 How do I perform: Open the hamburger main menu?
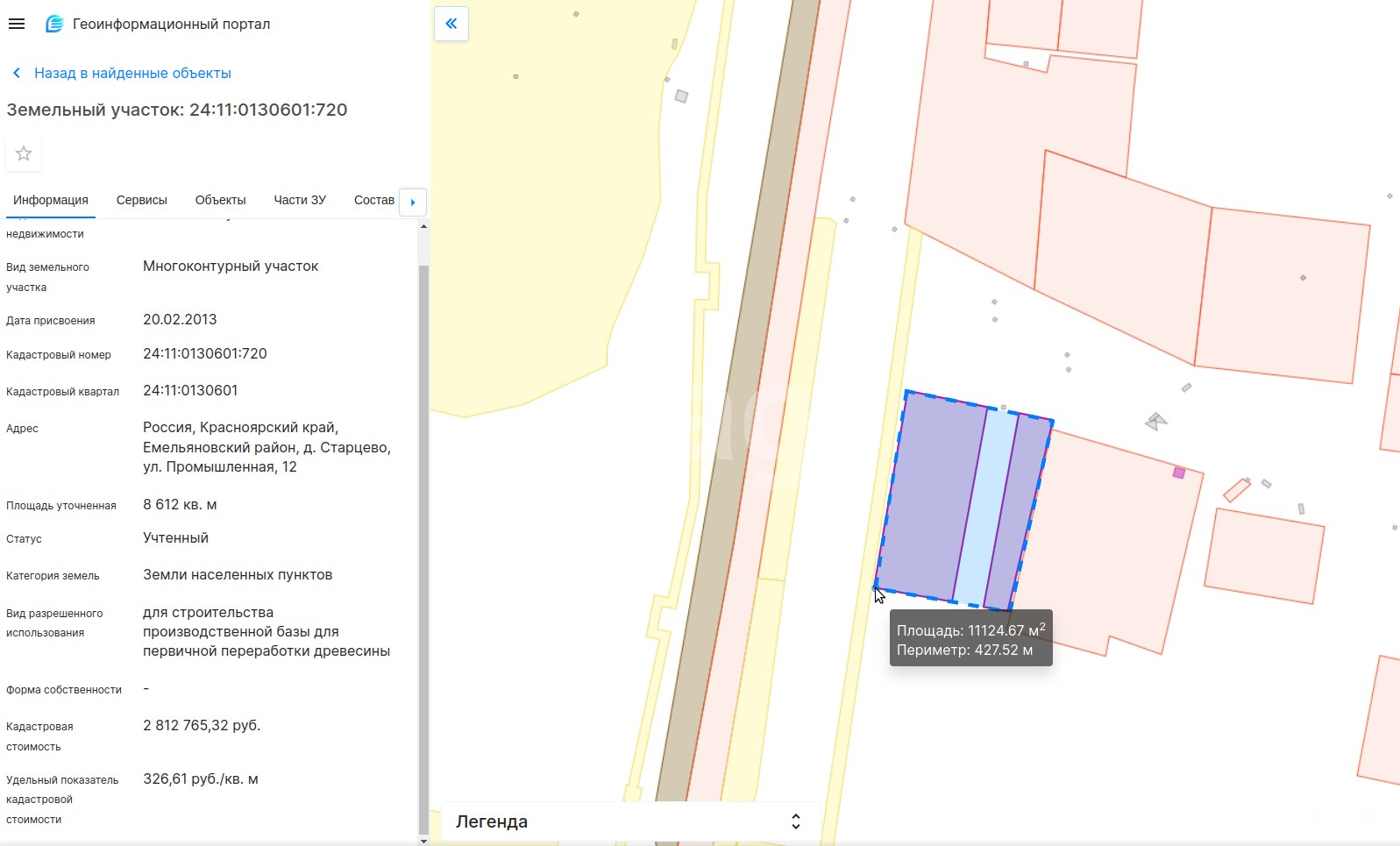click(x=17, y=25)
